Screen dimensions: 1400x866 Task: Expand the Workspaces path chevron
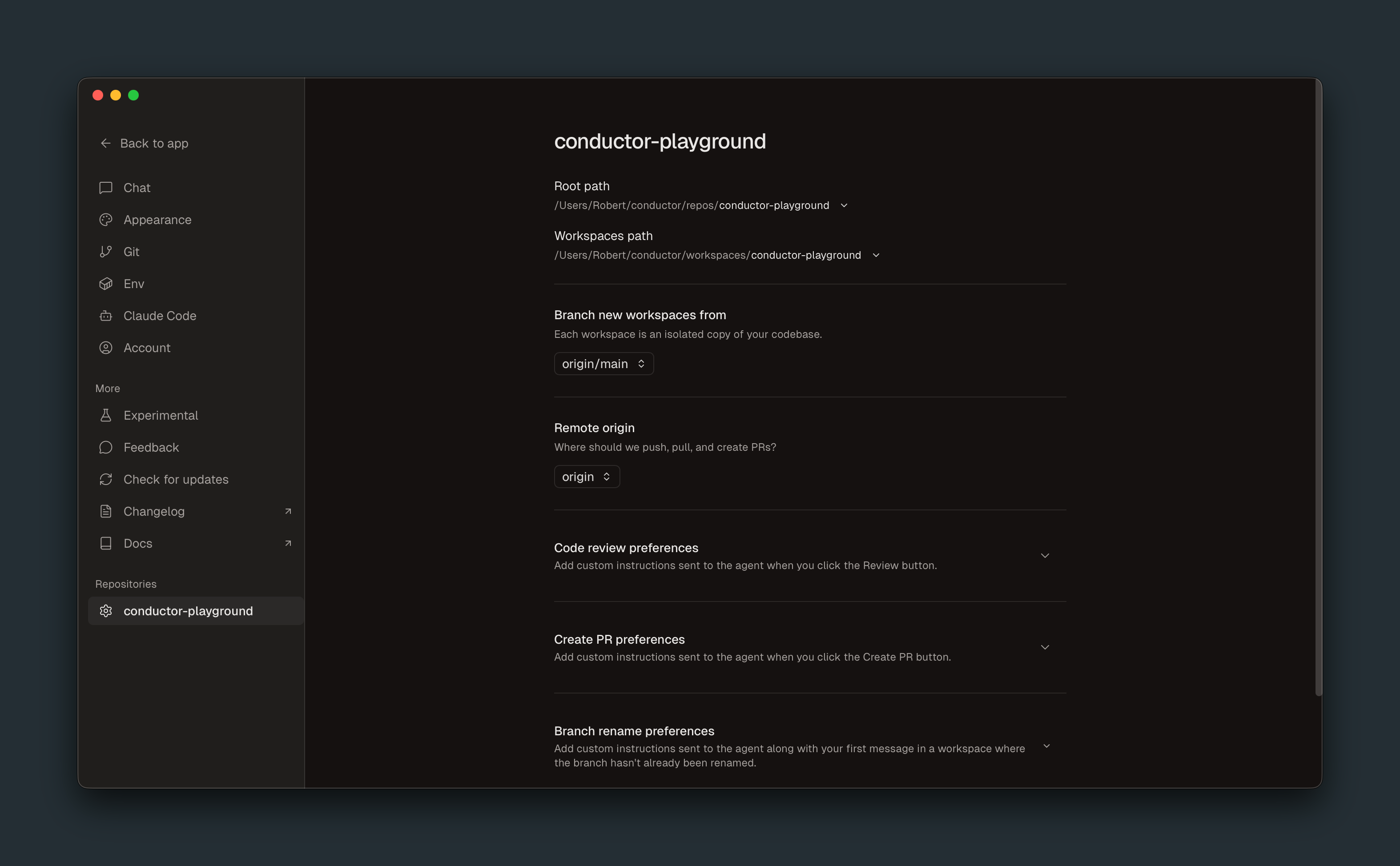876,255
